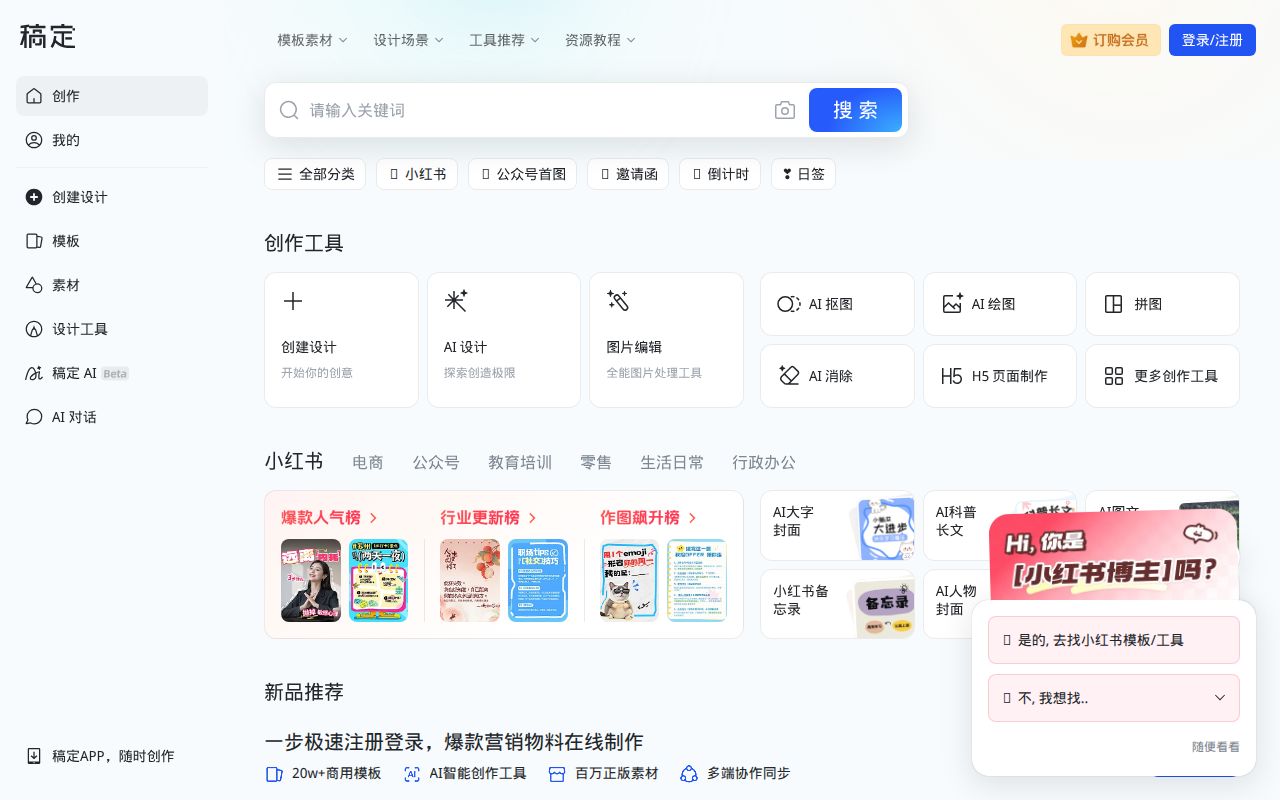
Task: Click the 随便看看 link
Action: (x=1215, y=747)
